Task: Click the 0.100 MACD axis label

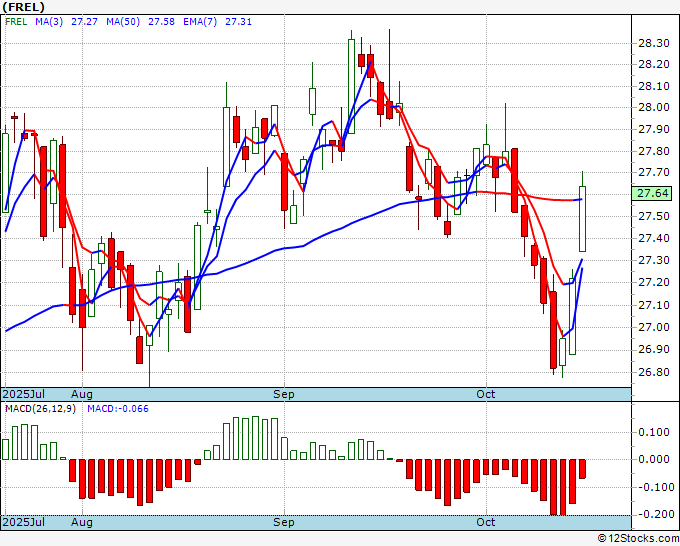Action: (x=653, y=432)
